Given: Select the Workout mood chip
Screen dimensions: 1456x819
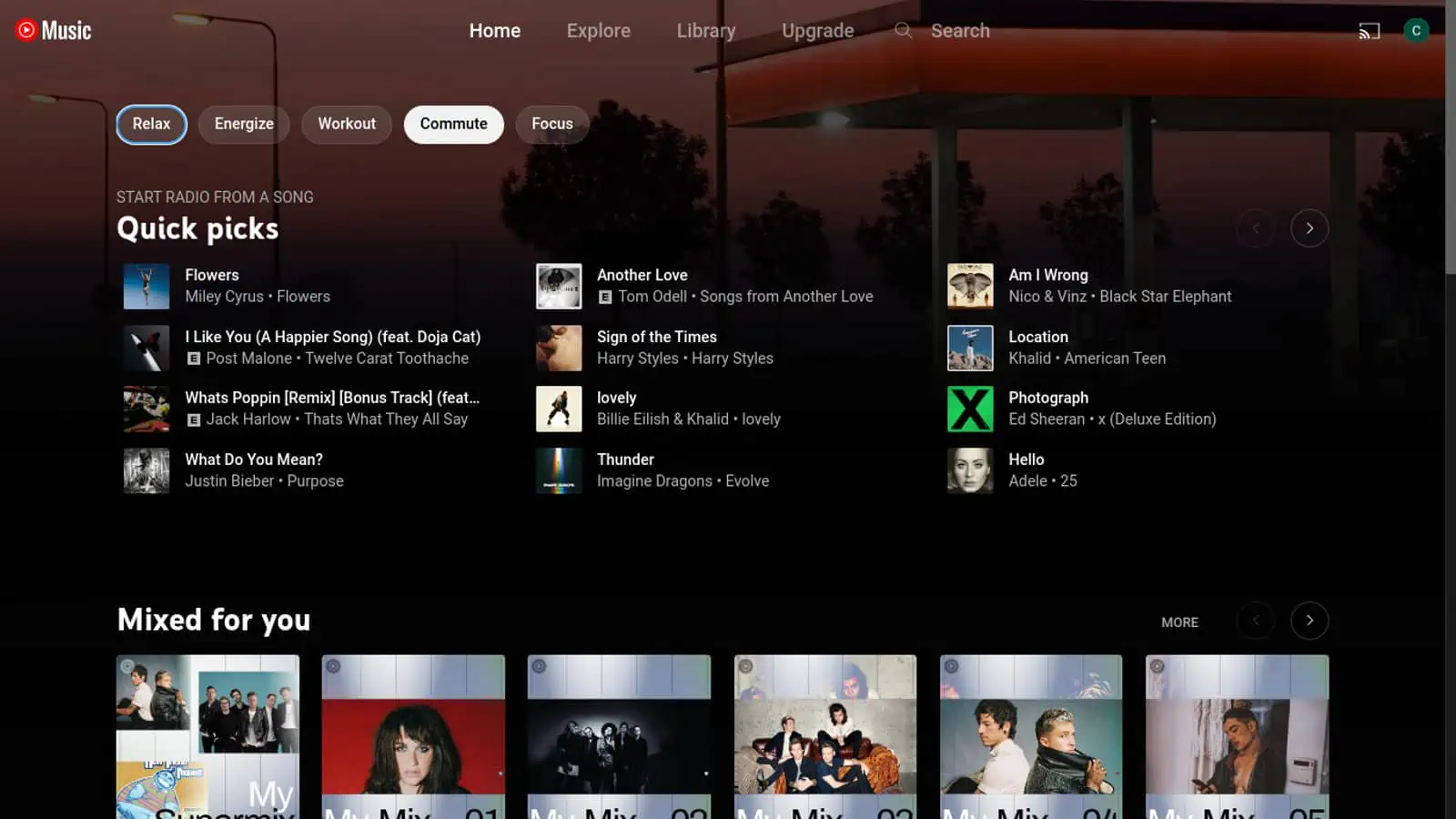Looking at the screenshot, I should (x=346, y=125).
